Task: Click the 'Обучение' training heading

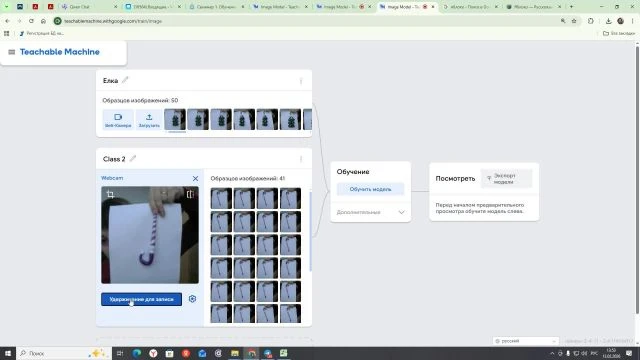Action: [353, 172]
